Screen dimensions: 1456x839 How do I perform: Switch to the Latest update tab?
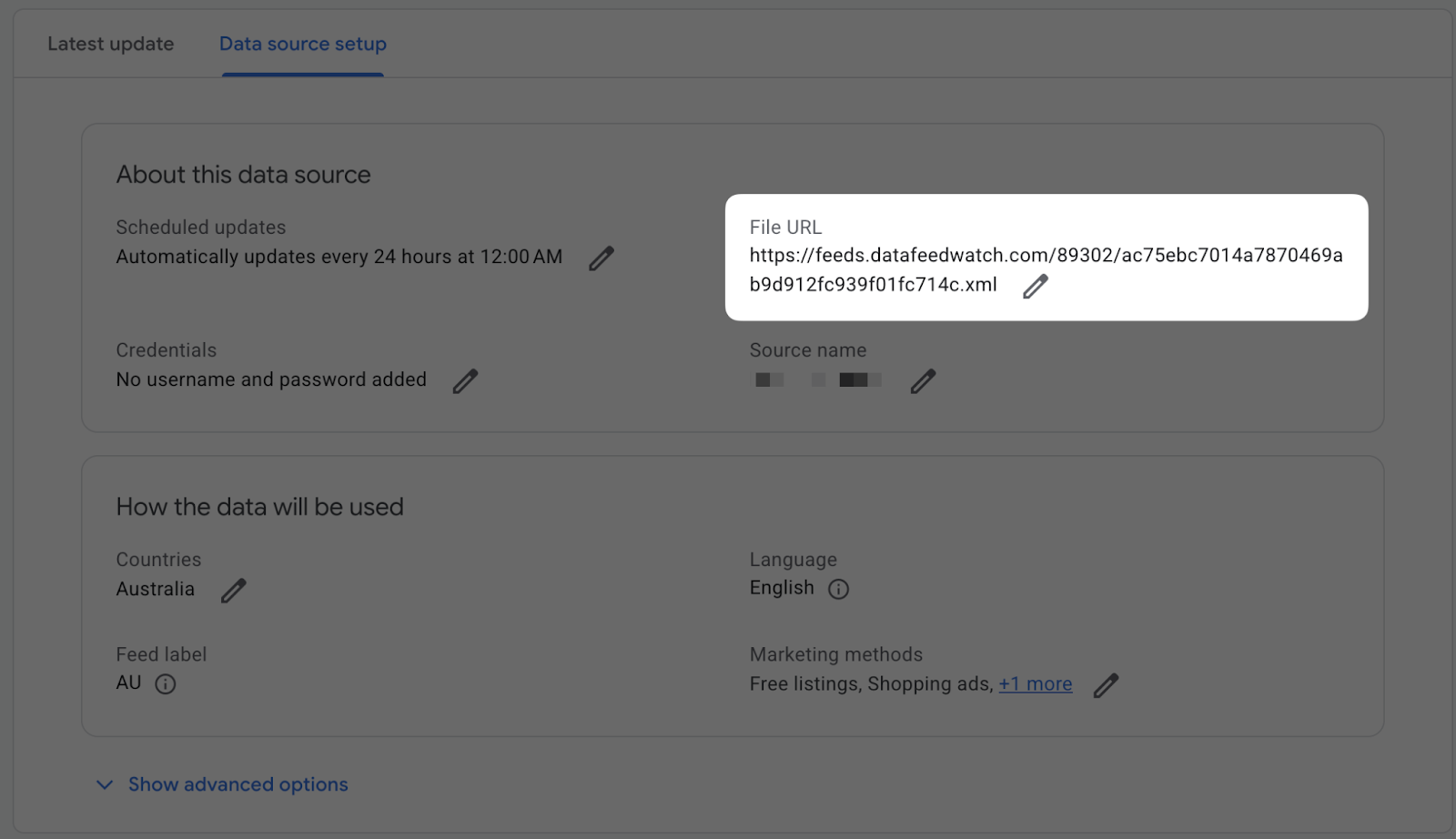pyautogui.click(x=110, y=44)
